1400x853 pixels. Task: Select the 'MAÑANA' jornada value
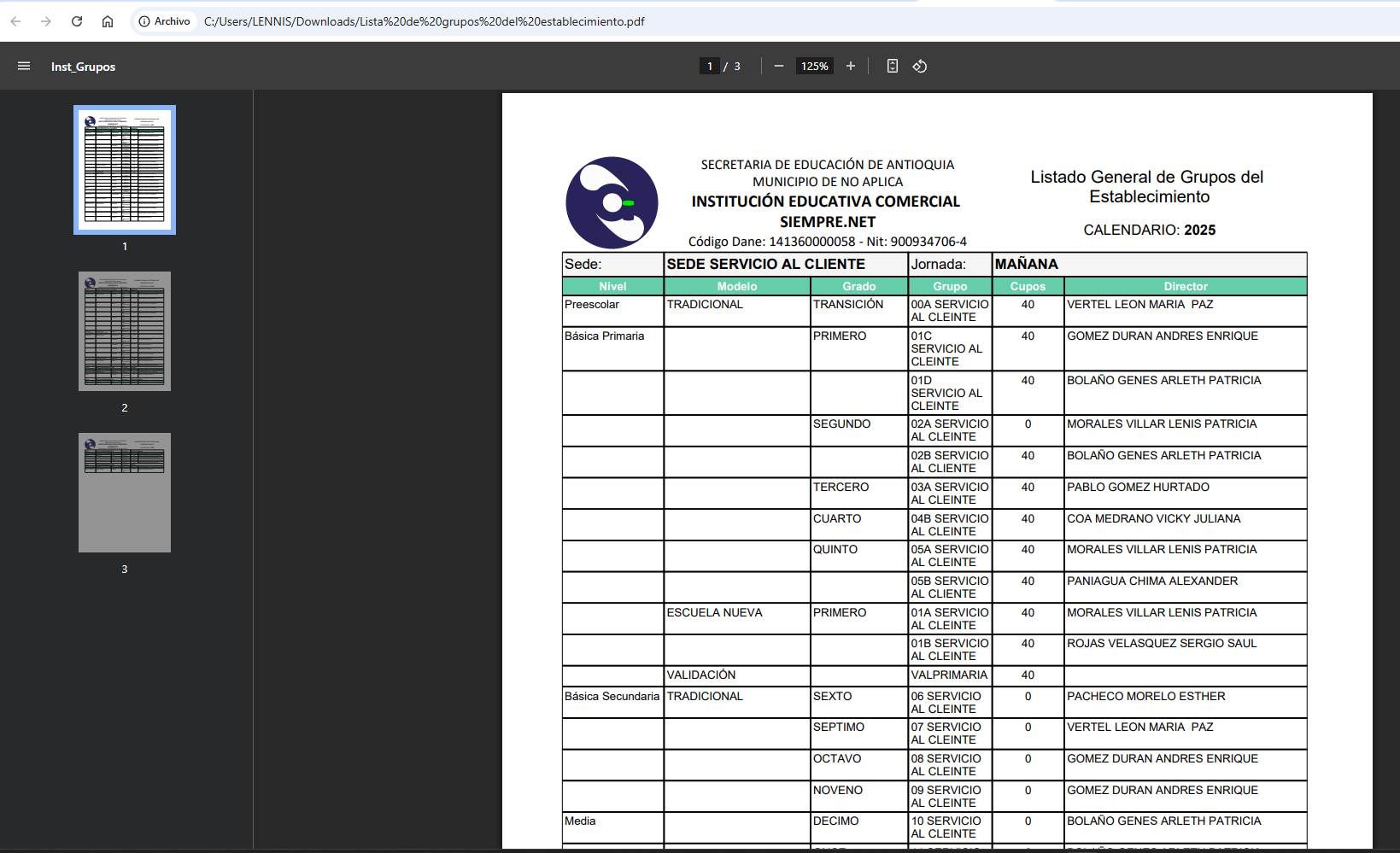click(1027, 264)
